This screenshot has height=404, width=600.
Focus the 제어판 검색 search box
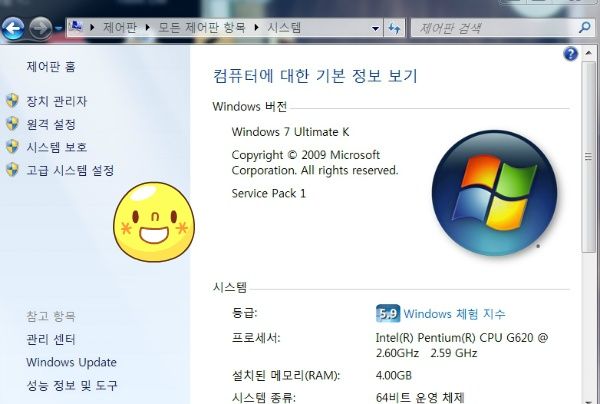click(x=494, y=28)
